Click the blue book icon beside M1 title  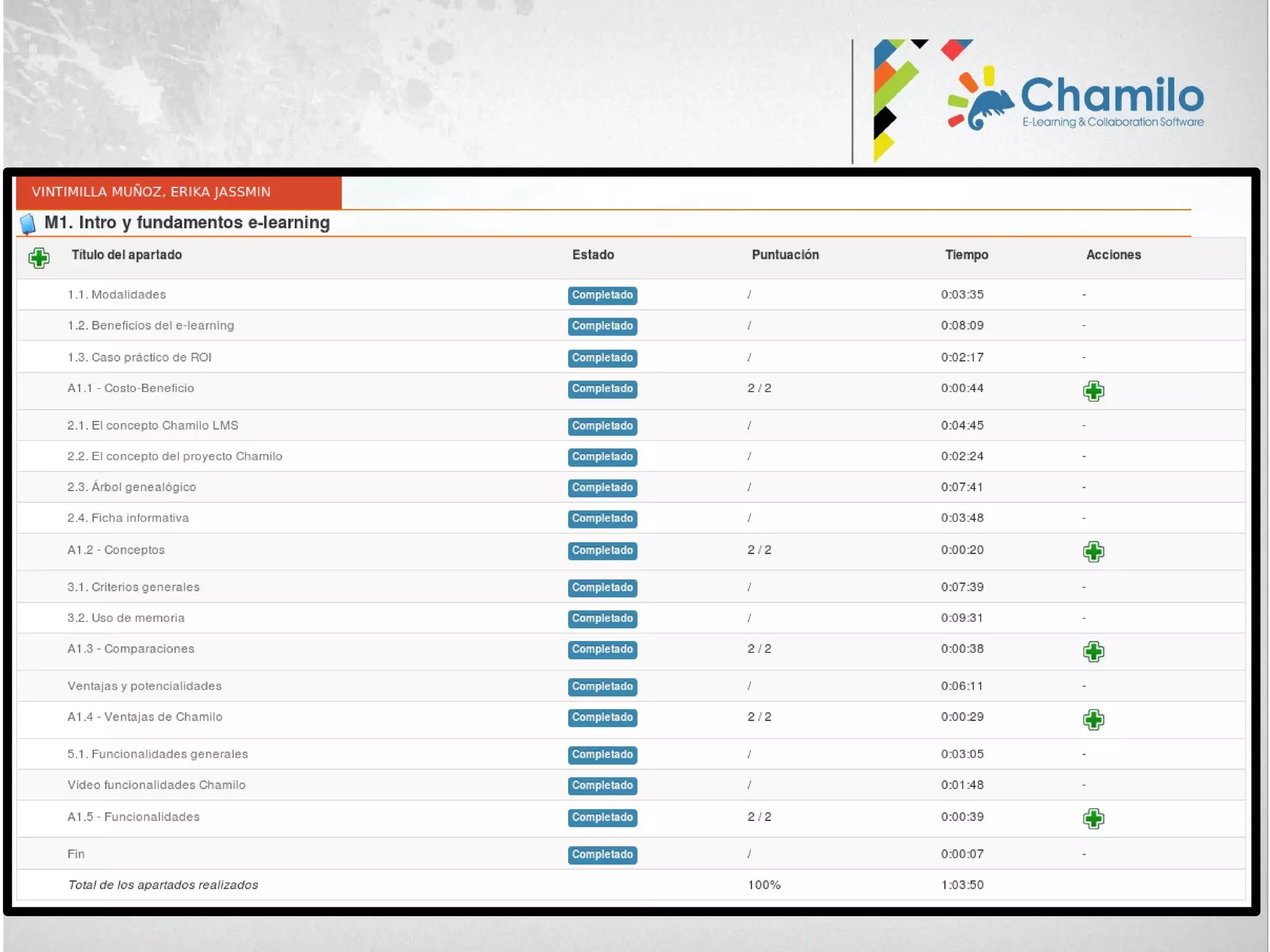tap(28, 224)
